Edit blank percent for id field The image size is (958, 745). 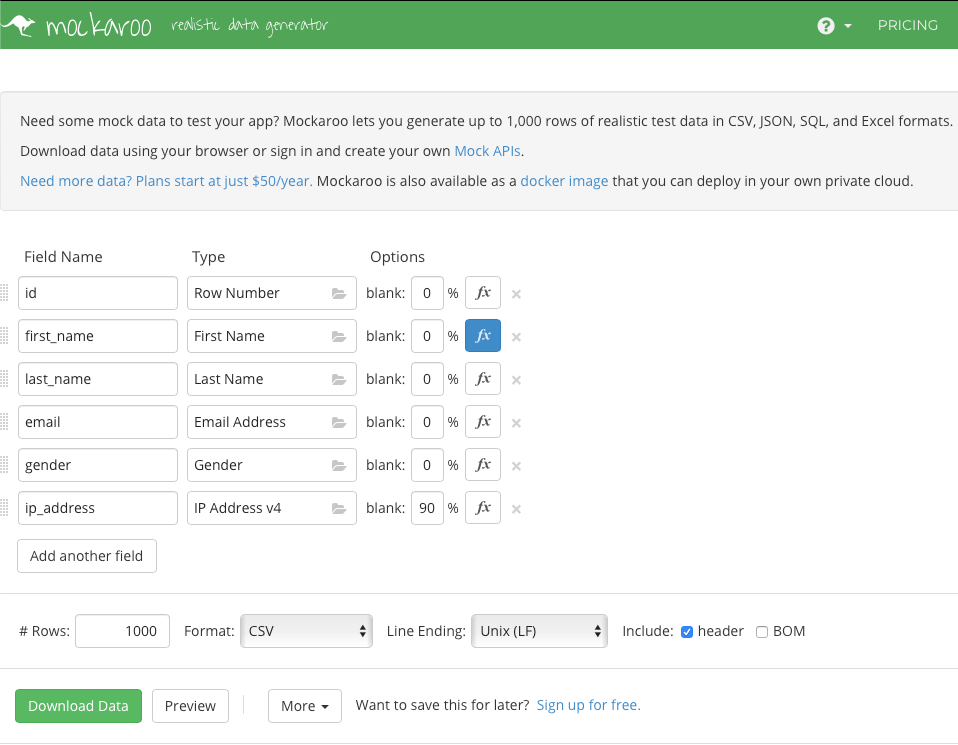(427, 293)
